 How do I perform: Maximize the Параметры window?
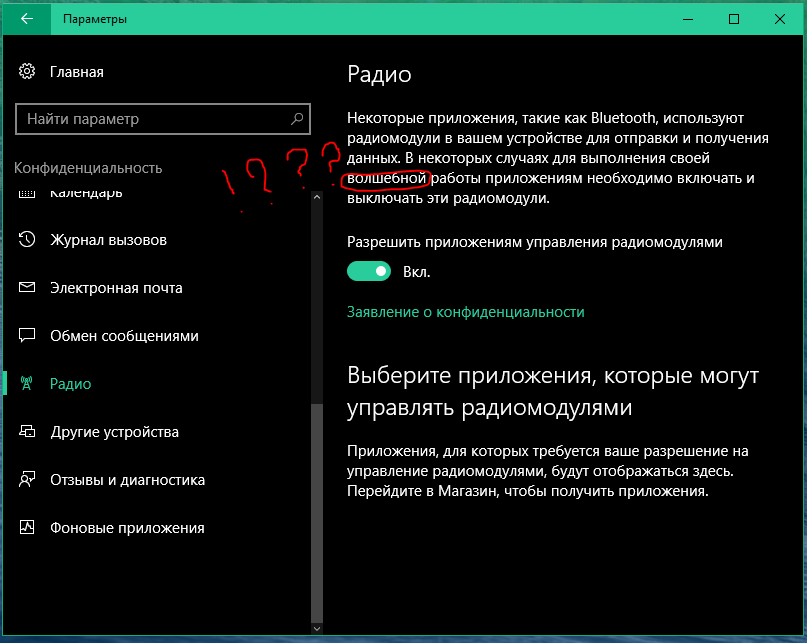click(x=734, y=19)
